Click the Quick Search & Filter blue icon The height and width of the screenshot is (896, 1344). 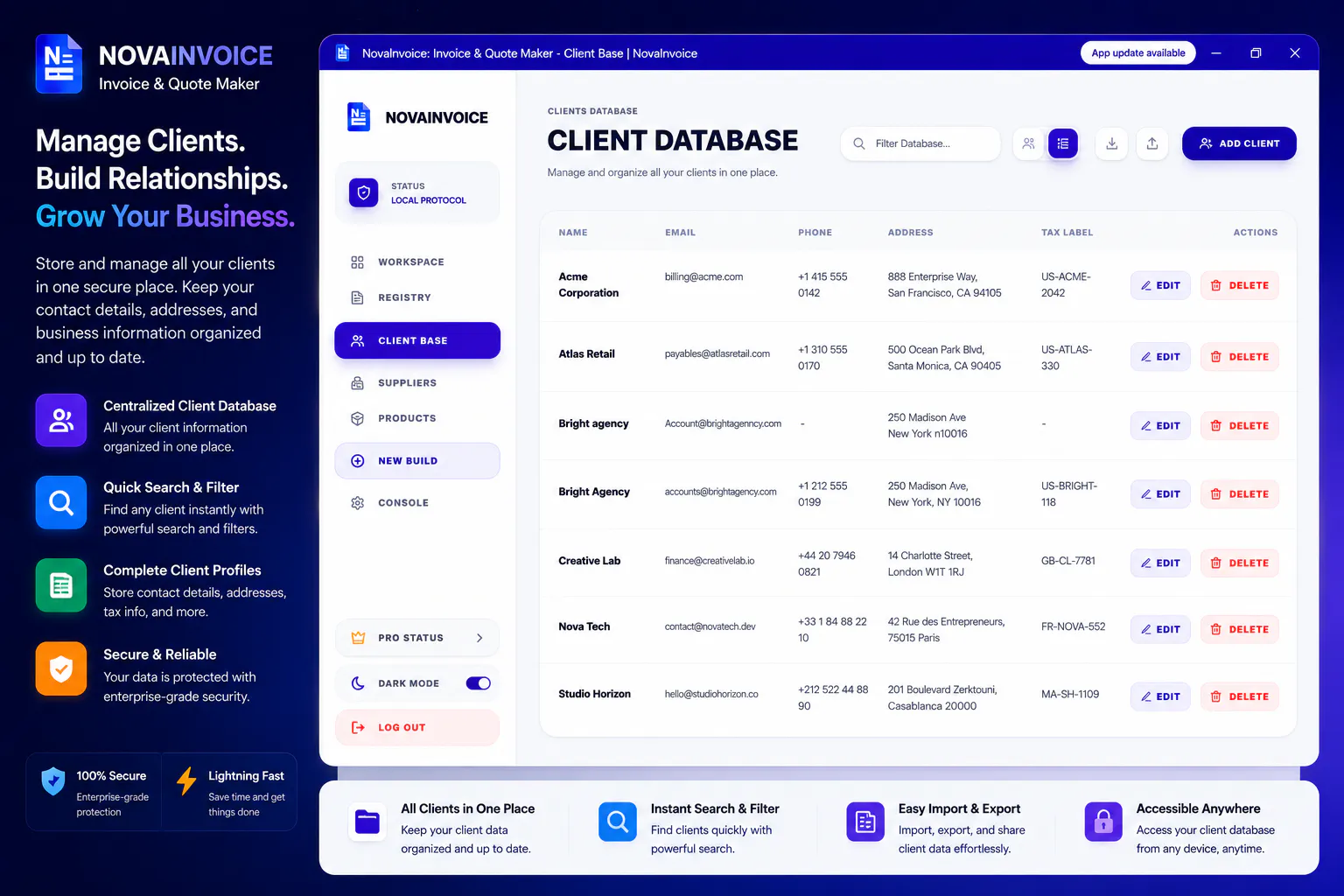61,502
